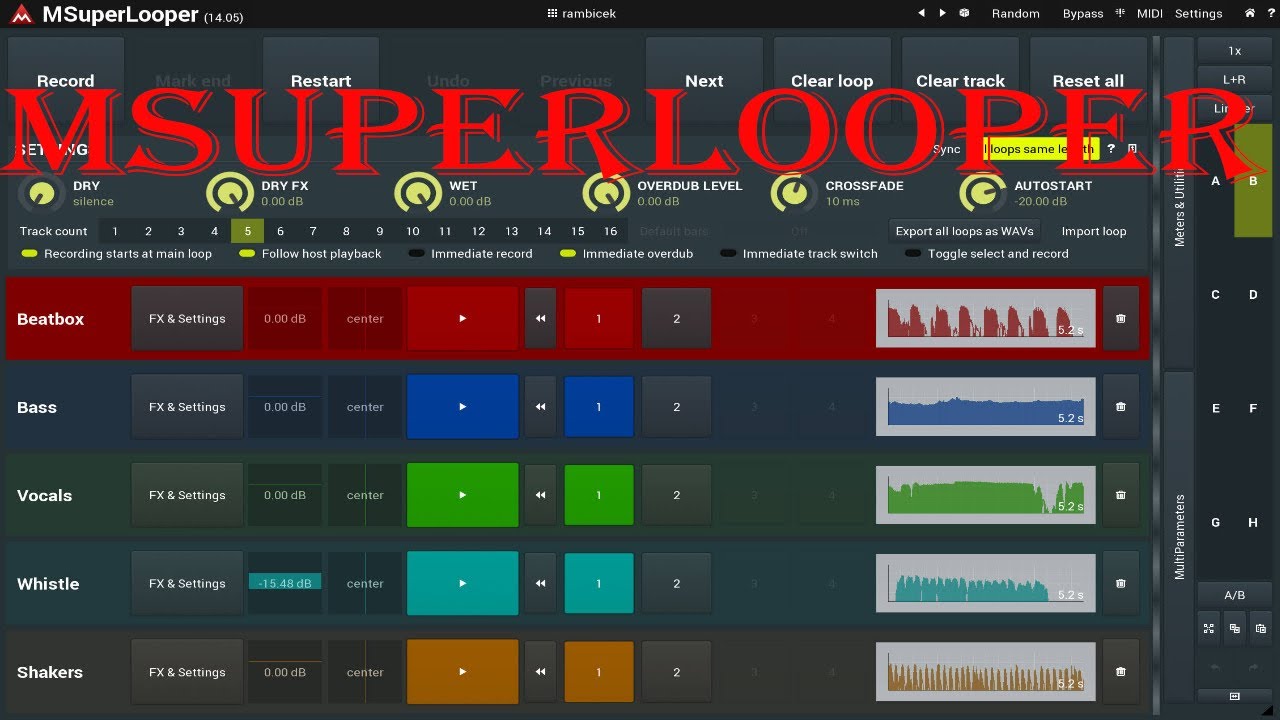Set track count to 8
The height and width of the screenshot is (720, 1280).
(x=346, y=231)
